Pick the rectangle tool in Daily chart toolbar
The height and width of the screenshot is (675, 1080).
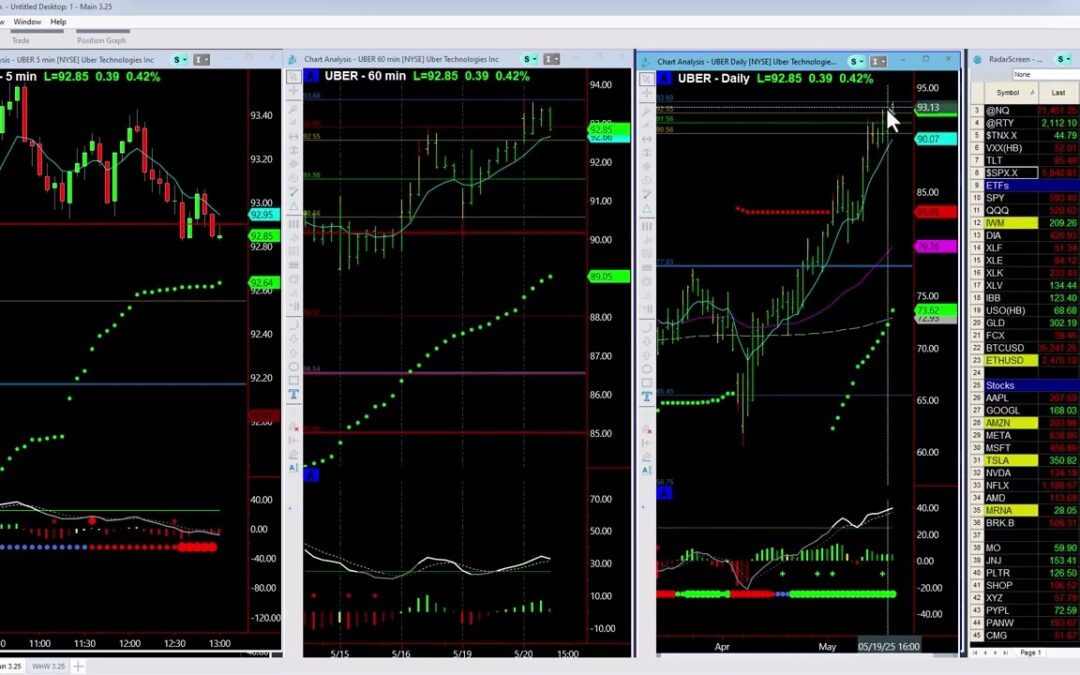point(647,383)
